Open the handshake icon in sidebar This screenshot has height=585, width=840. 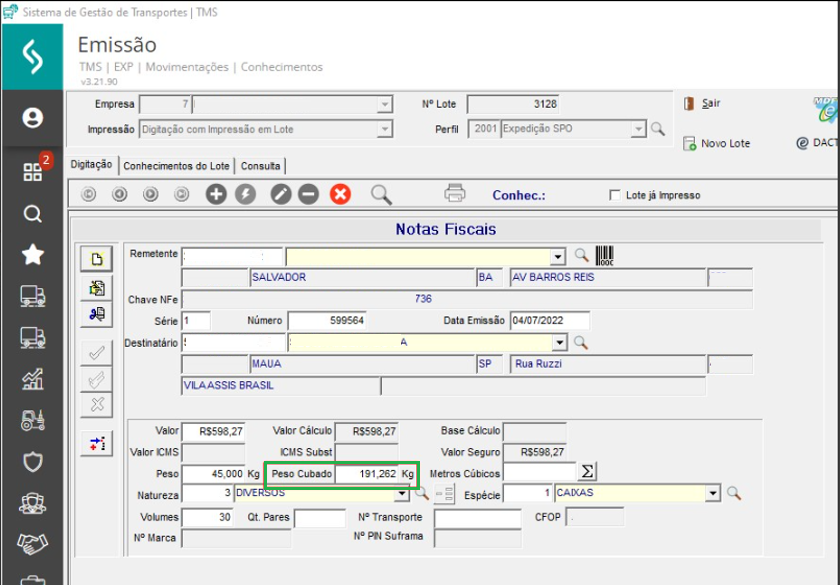pyautogui.click(x=32, y=544)
